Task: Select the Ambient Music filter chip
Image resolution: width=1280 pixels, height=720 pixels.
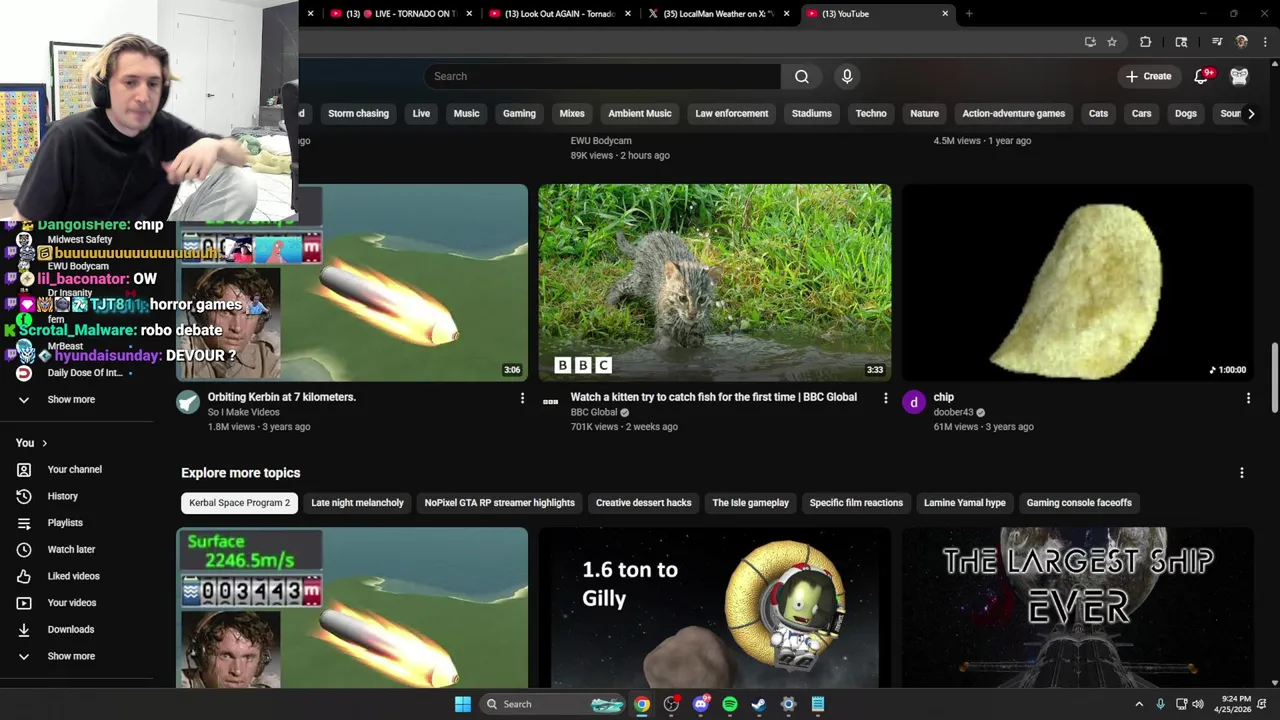Action: [640, 113]
